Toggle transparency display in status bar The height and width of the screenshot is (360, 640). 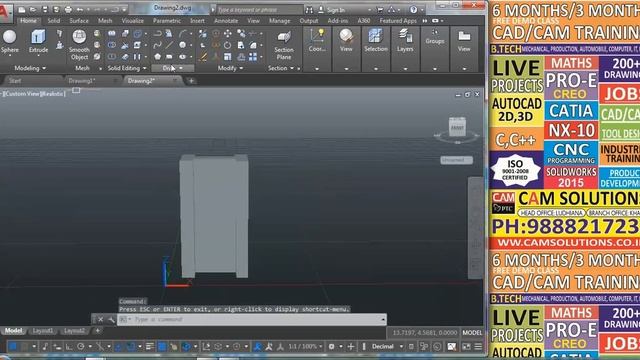162,347
